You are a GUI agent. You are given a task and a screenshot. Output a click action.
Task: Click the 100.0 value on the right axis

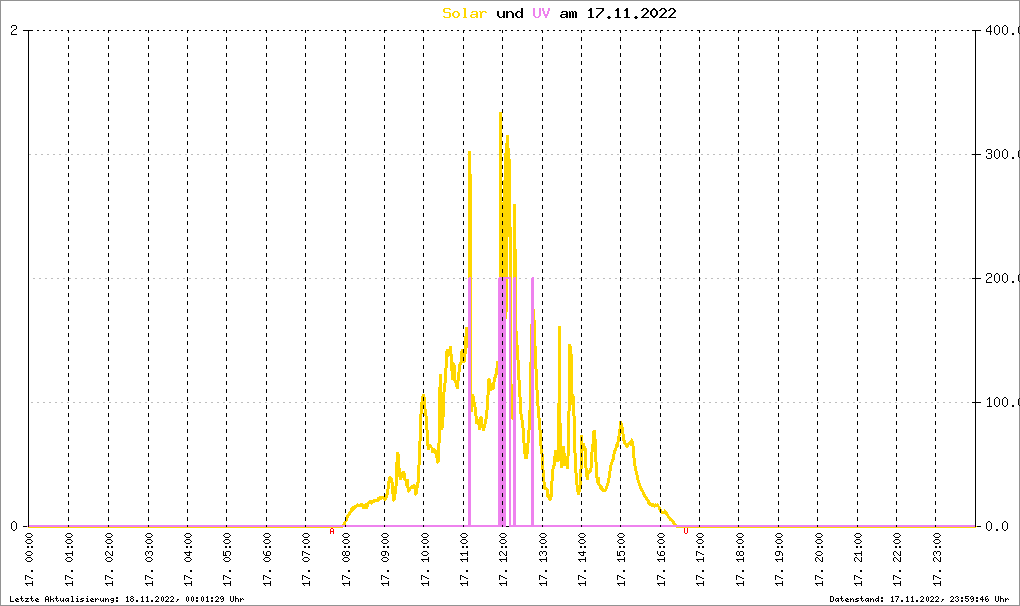coord(1000,403)
